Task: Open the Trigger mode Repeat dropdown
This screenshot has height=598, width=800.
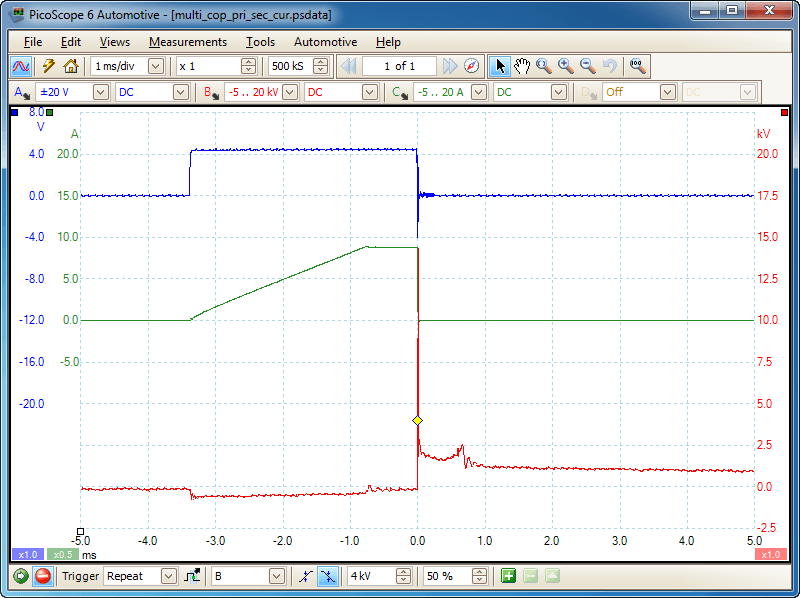Action: [x=168, y=576]
